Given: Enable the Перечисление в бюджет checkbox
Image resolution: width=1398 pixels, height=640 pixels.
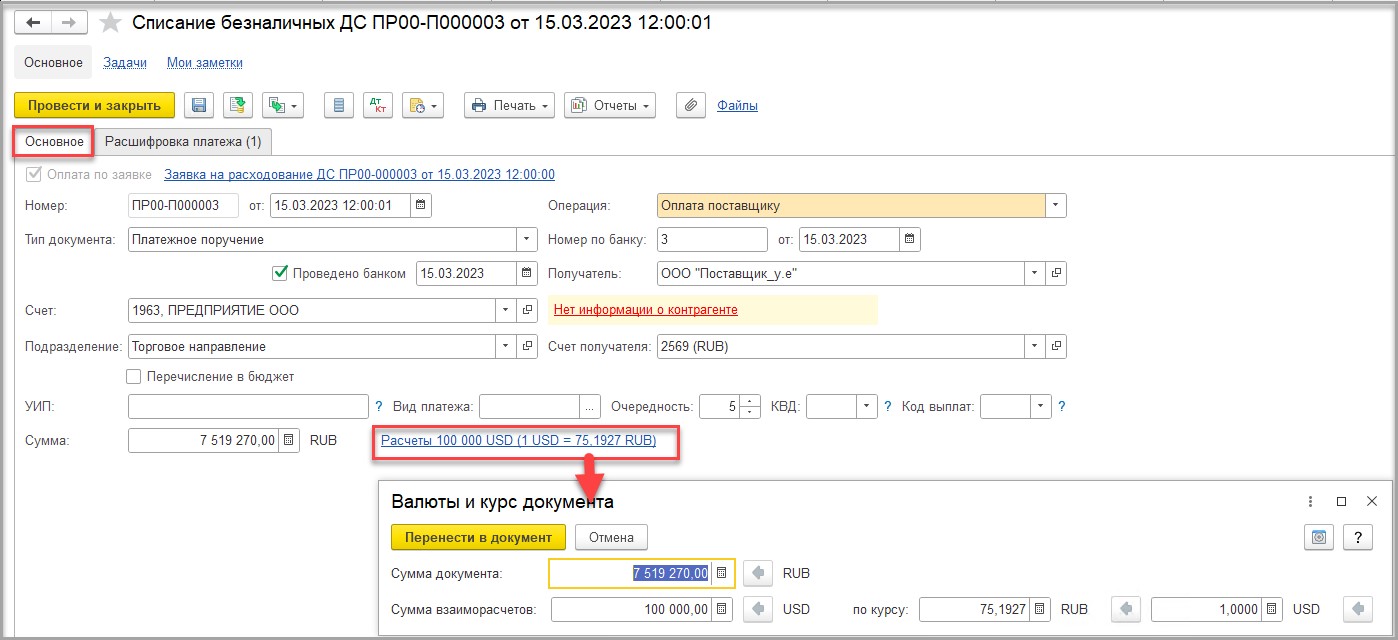Looking at the screenshot, I should (x=134, y=377).
